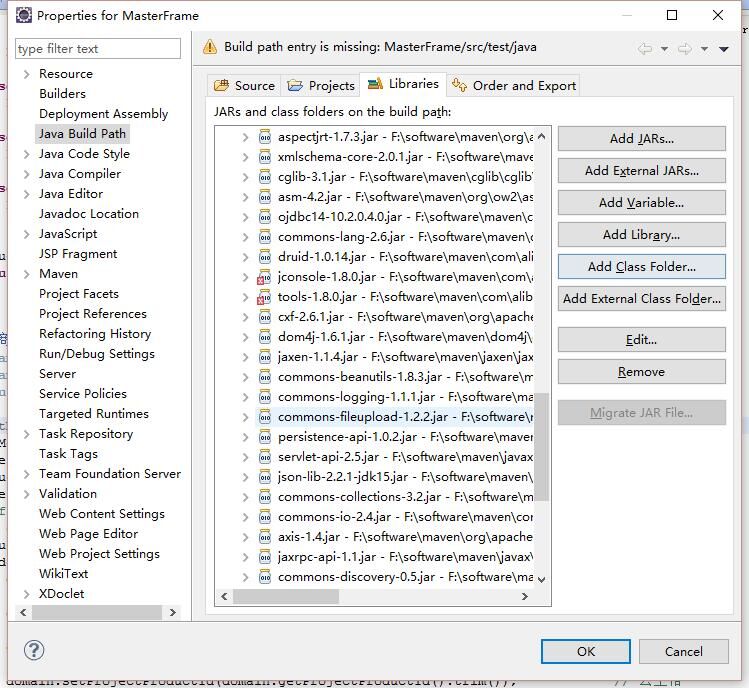Click the Add Variable... button

[642, 203]
